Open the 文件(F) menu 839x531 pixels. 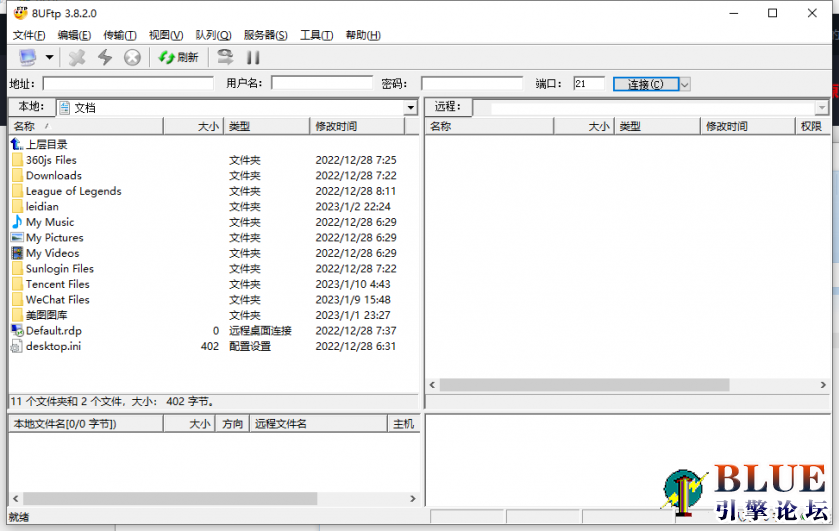click(x=29, y=35)
